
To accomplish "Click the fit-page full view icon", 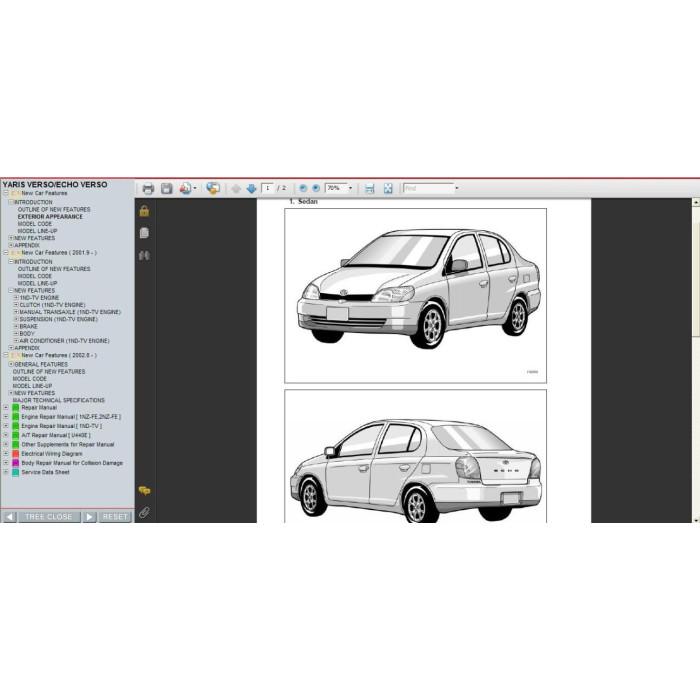I will tap(388, 189).
